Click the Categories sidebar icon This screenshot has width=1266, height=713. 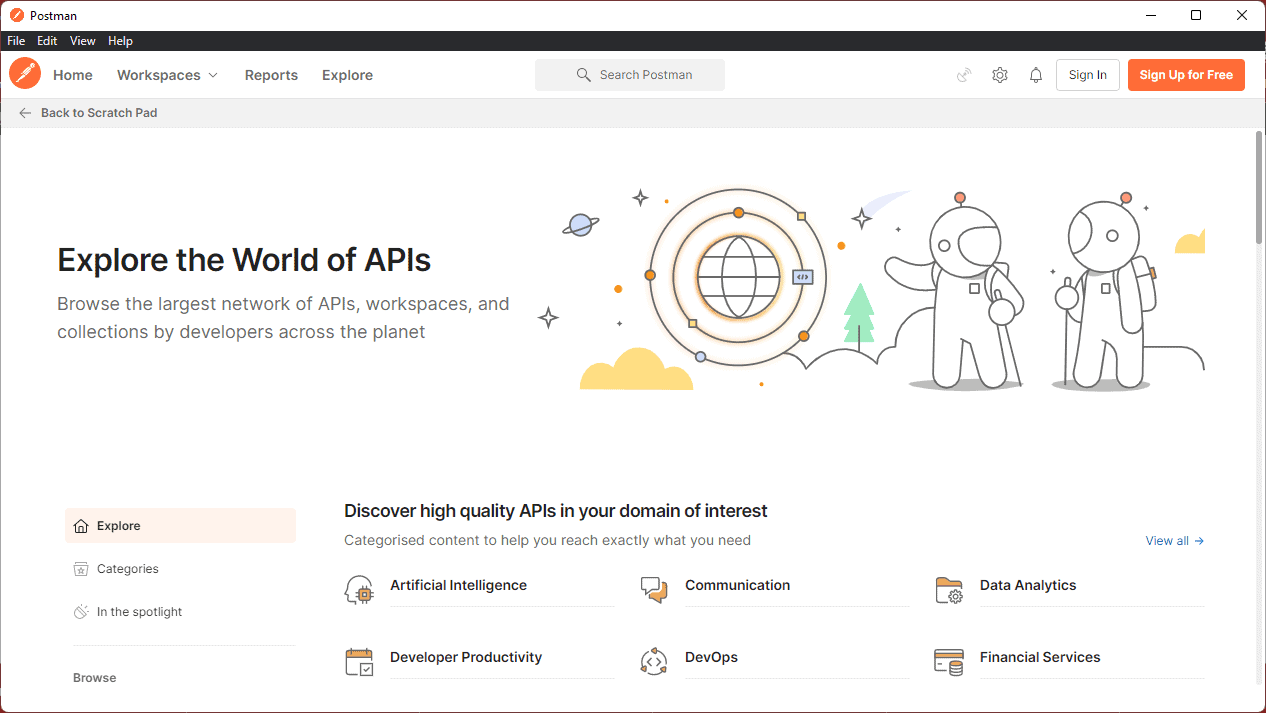tap(81, 569)
